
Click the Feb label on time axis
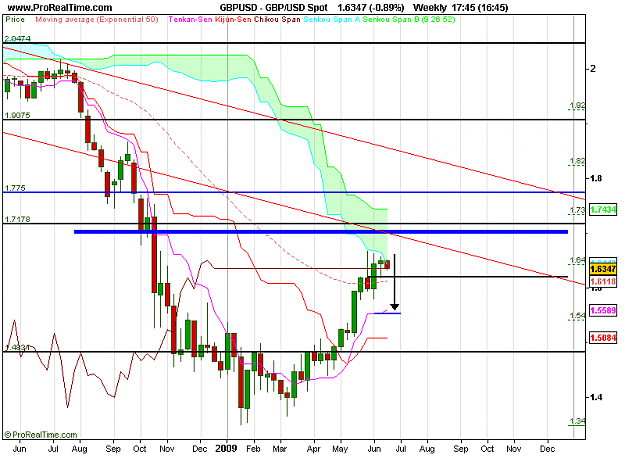(253, 449)
